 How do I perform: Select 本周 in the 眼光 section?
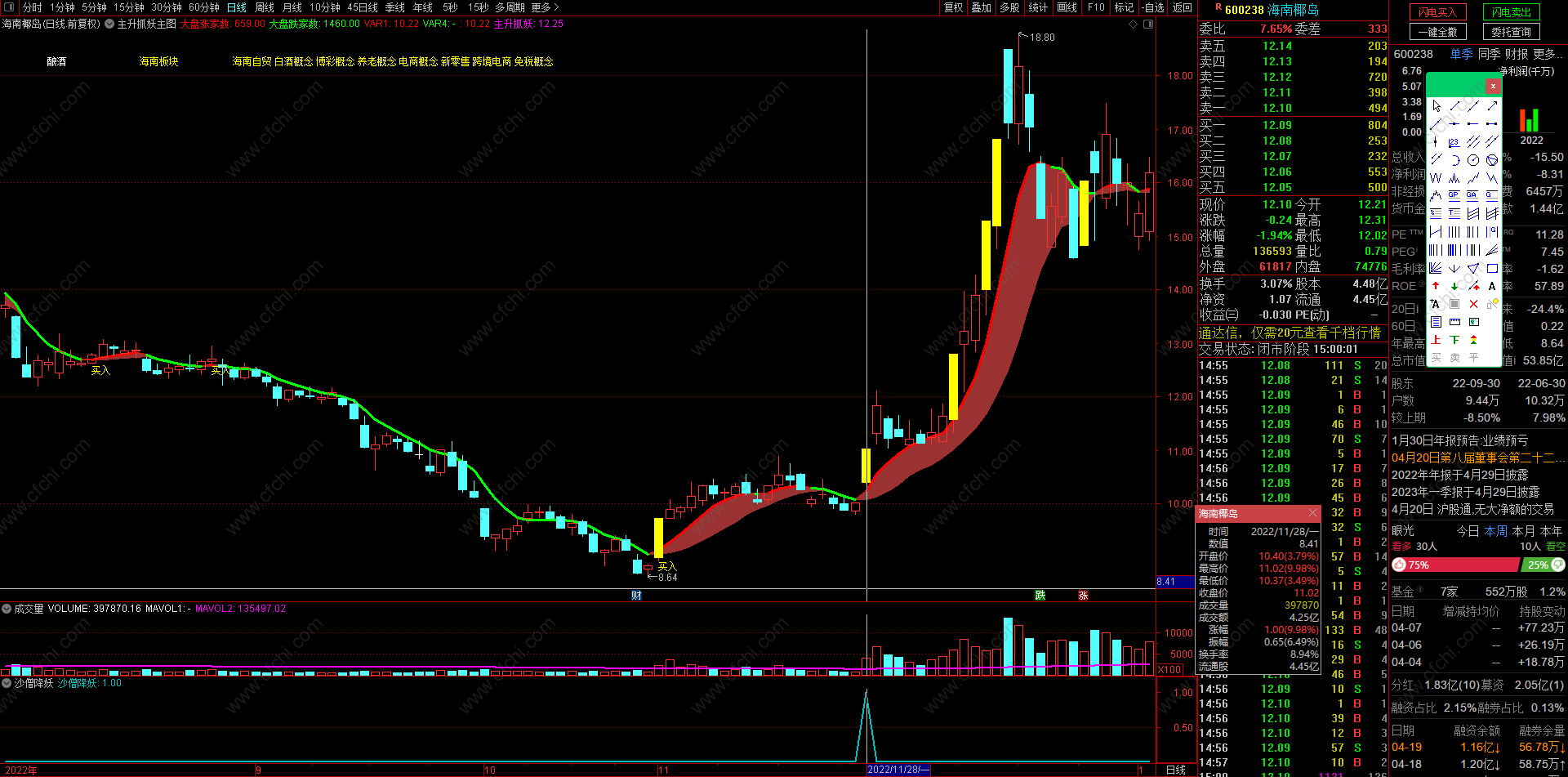pyautogui.click(x=1496, y=531)
